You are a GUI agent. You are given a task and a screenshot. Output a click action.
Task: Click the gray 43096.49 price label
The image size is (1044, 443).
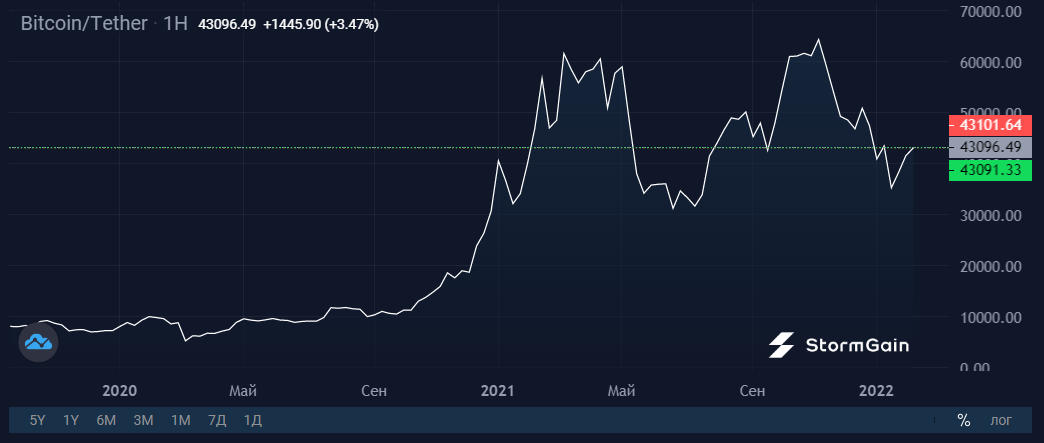pos(989,147)
